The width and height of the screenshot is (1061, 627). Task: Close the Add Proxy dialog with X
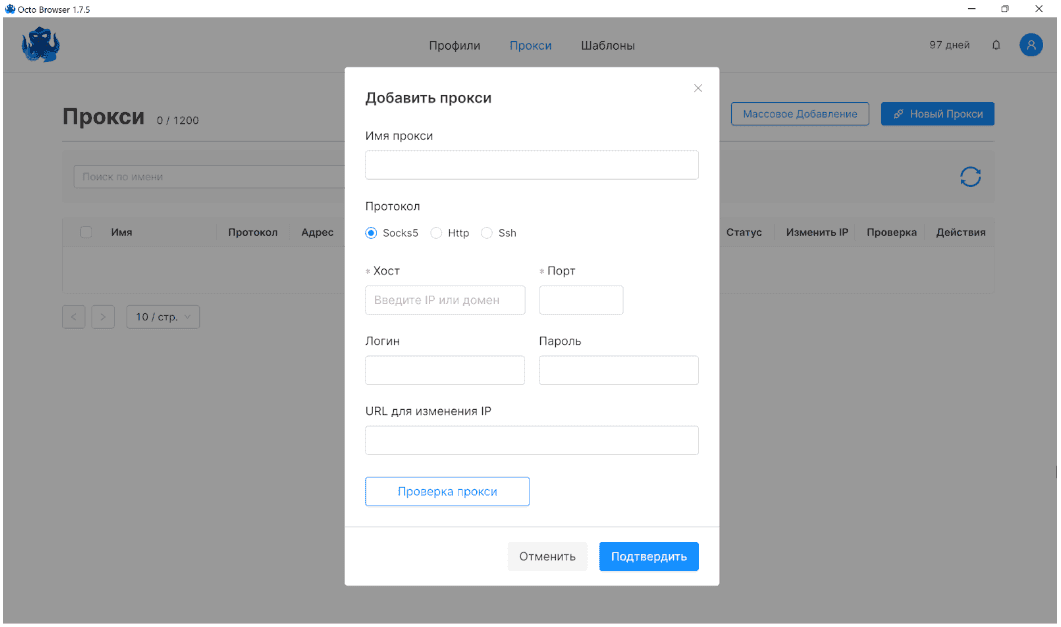[x=698, y=88]
